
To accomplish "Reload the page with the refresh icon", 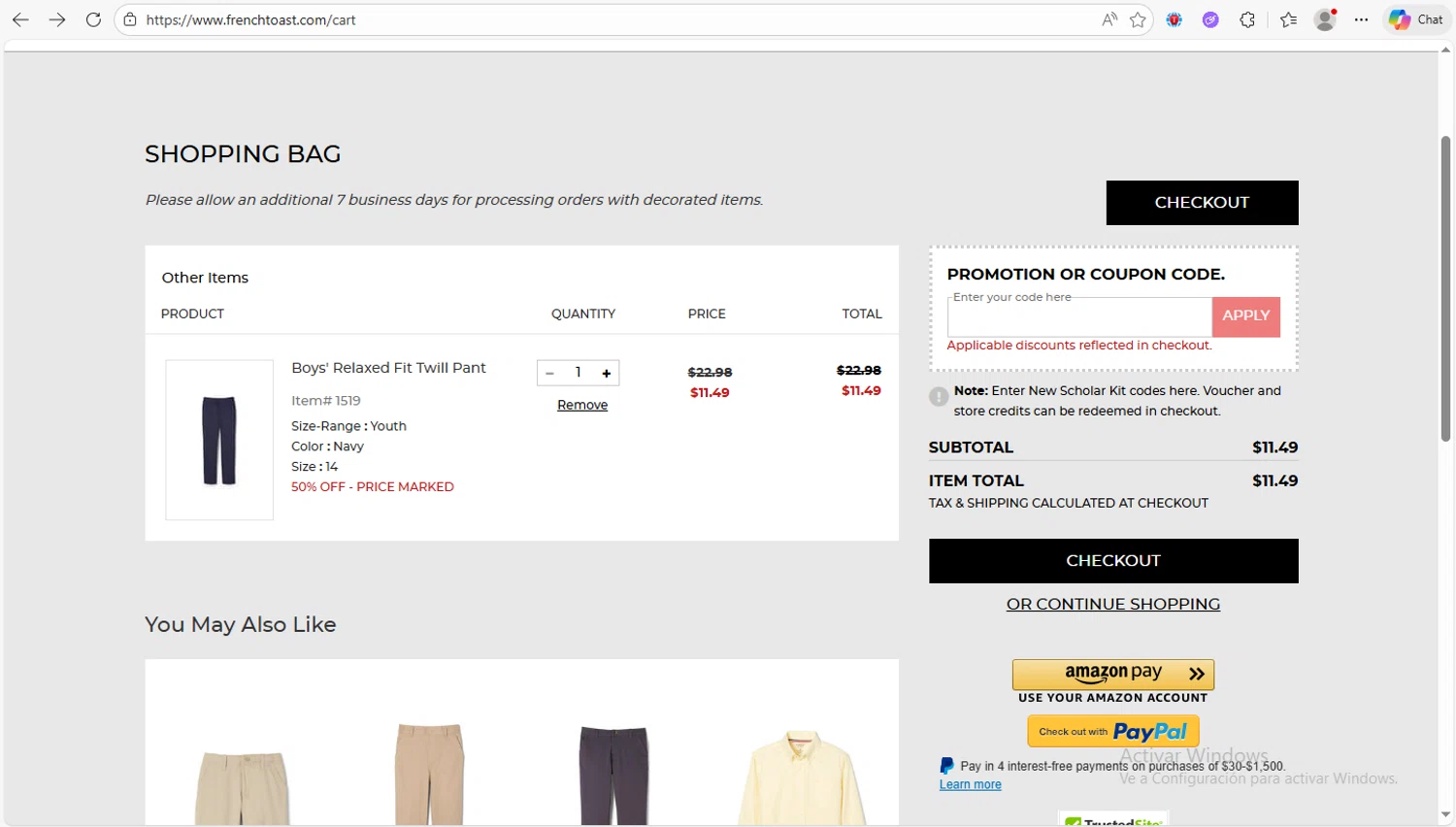I will 93,19.
